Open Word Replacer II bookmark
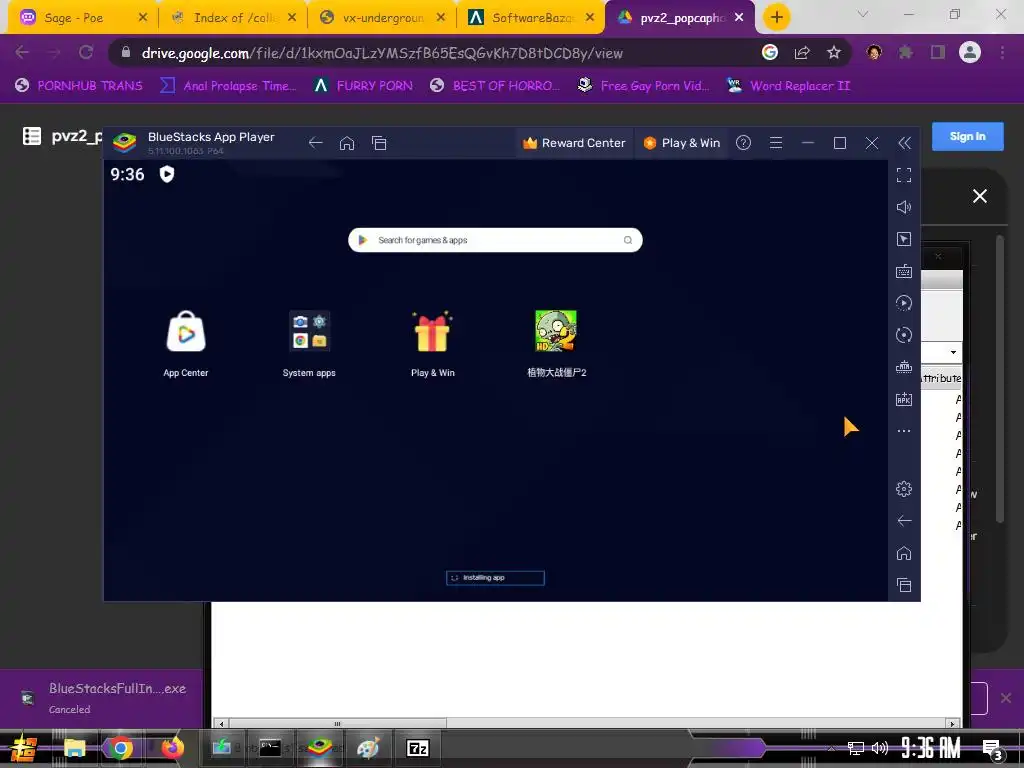Viewport: 1024px width, 768px height. point(789,86)
